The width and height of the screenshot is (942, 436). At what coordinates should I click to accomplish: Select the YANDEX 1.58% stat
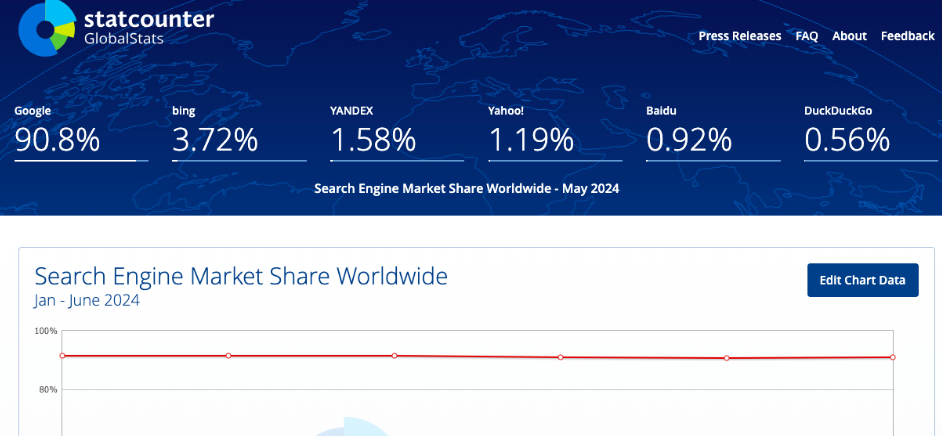tap(373, 140)
